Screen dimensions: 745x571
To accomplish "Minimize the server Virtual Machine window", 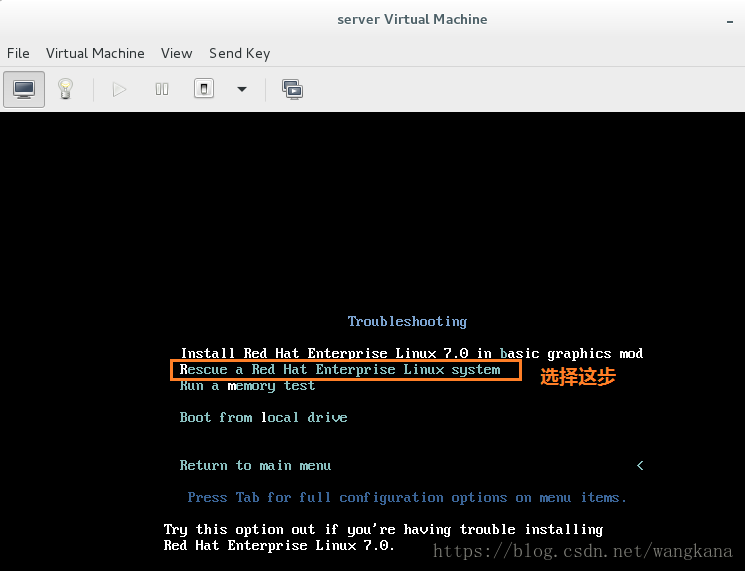I will tap(730, 21).
